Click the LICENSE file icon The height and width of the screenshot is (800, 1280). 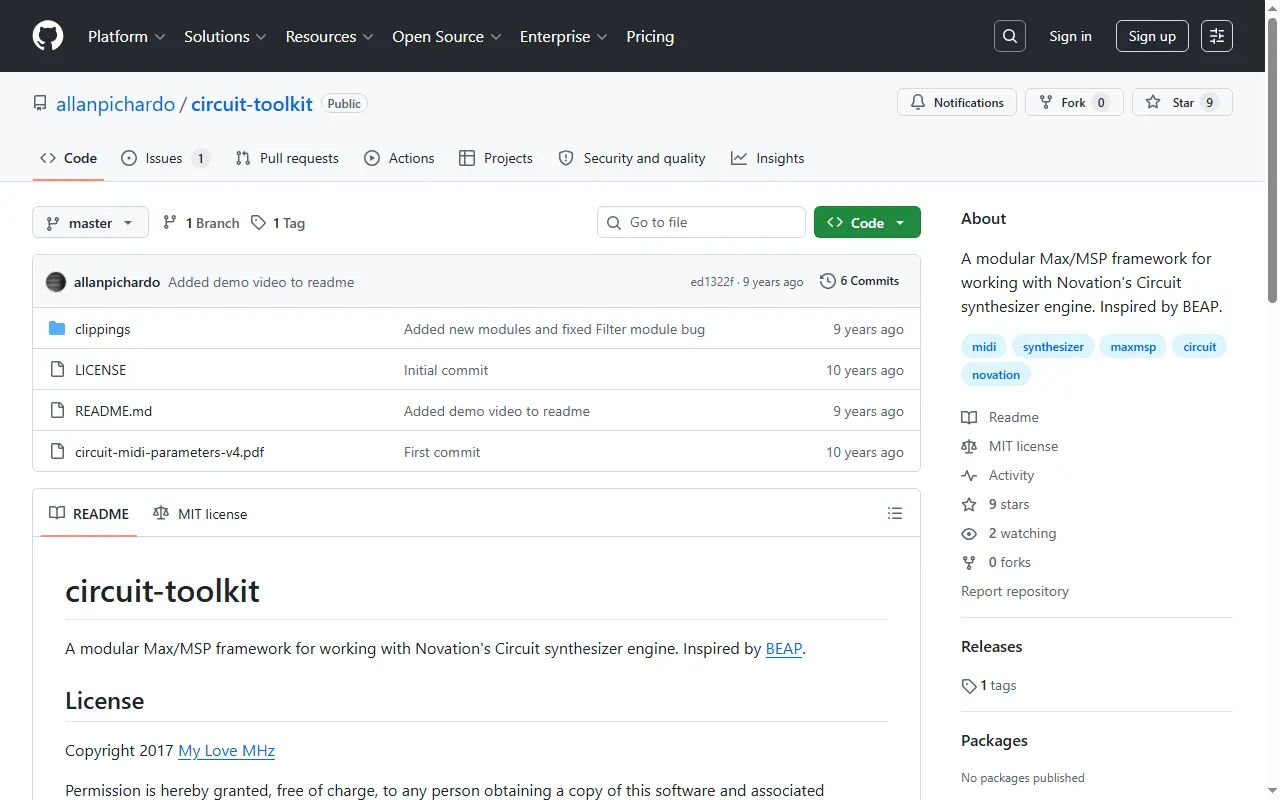tap(57, 370)
